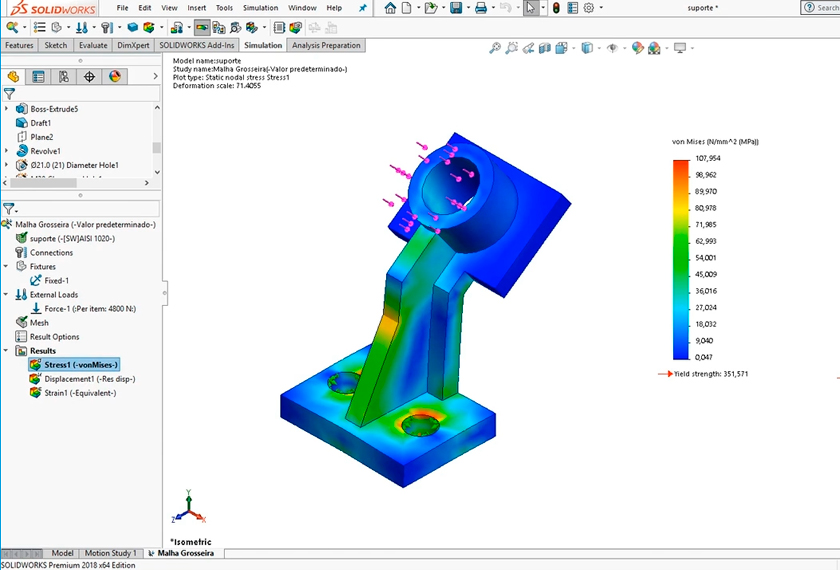Click the Save icon in the top toolbar
Viewport: 840px width, 570px height.
[x=456, y=8]
